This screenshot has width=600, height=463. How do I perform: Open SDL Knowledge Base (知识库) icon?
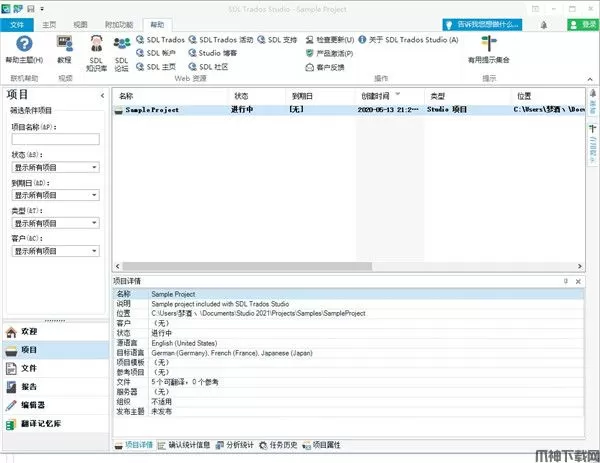pos(96,53)
